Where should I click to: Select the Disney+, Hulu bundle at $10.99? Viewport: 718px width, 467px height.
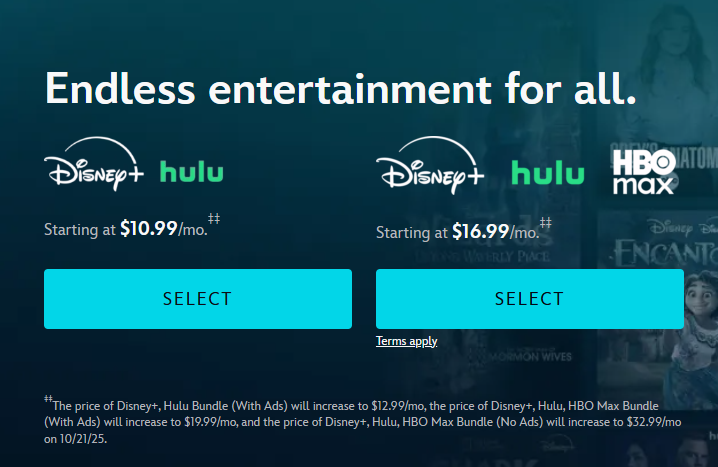tap(197, 298)
